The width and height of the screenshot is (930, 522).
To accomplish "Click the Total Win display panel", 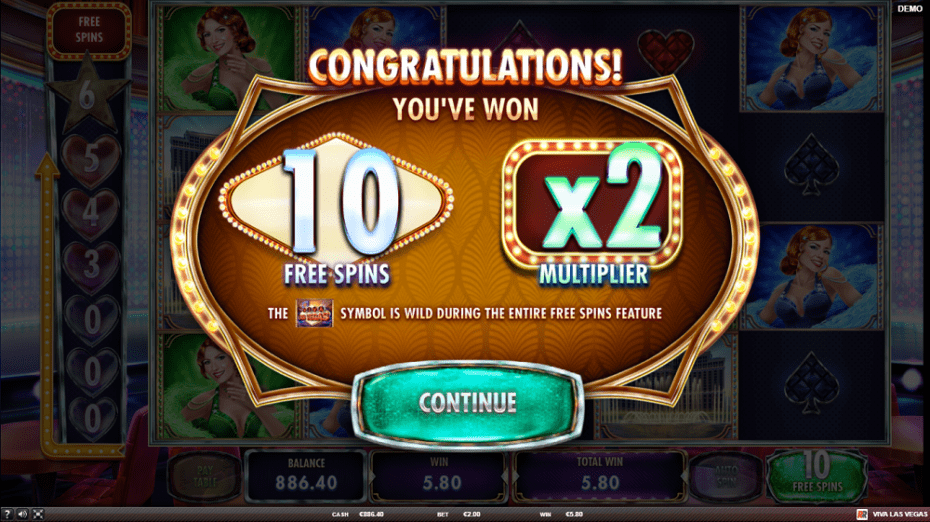I will [600, 476].
